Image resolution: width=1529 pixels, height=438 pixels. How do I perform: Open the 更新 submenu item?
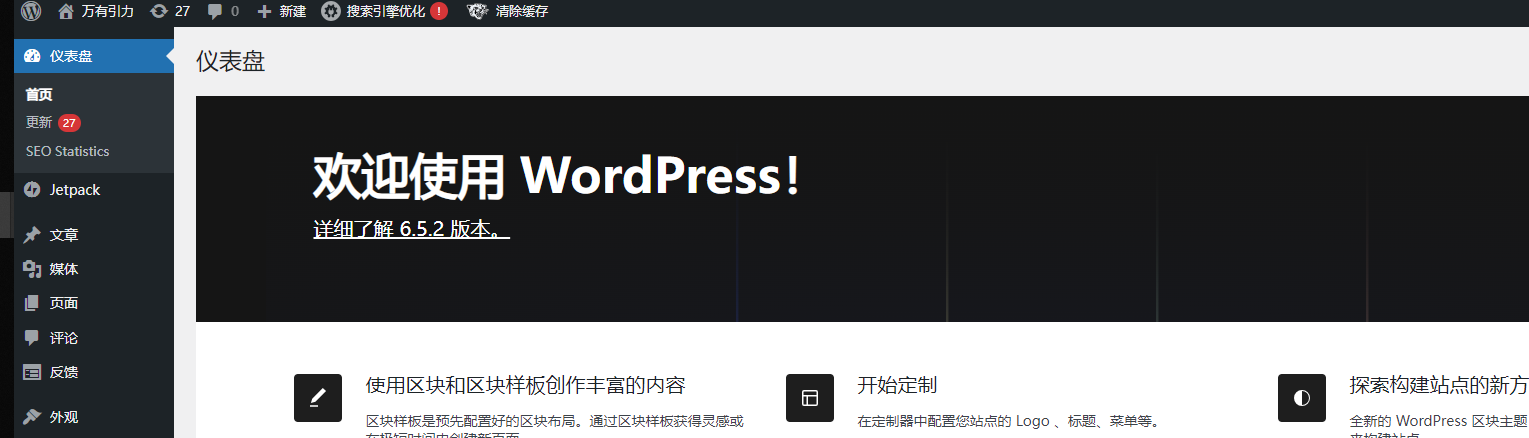[39, 122]
